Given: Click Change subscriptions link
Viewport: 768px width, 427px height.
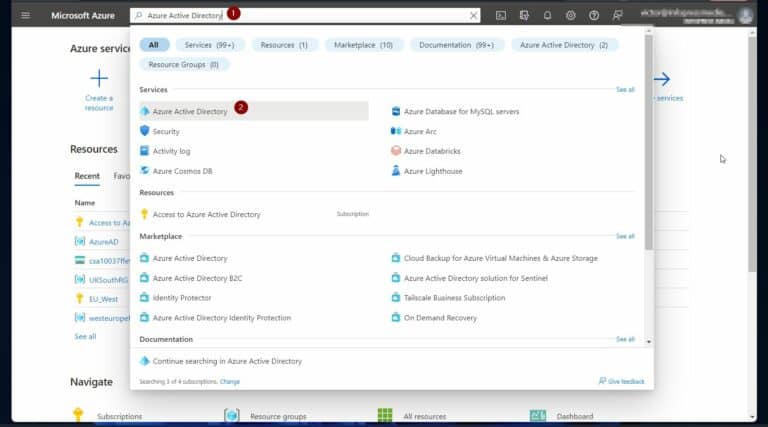Looking at the screenshot, I should [x=230, y=381].
